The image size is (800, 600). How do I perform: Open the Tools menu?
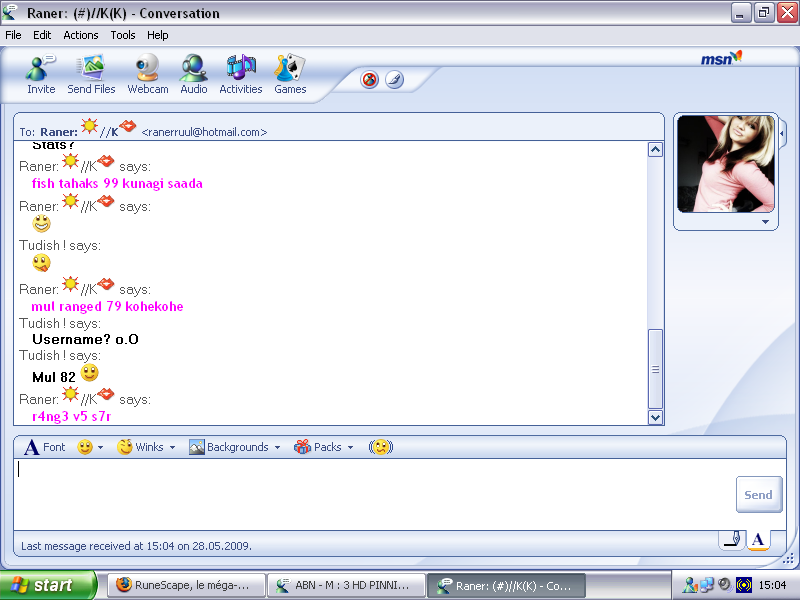click(x=123, y=35)
